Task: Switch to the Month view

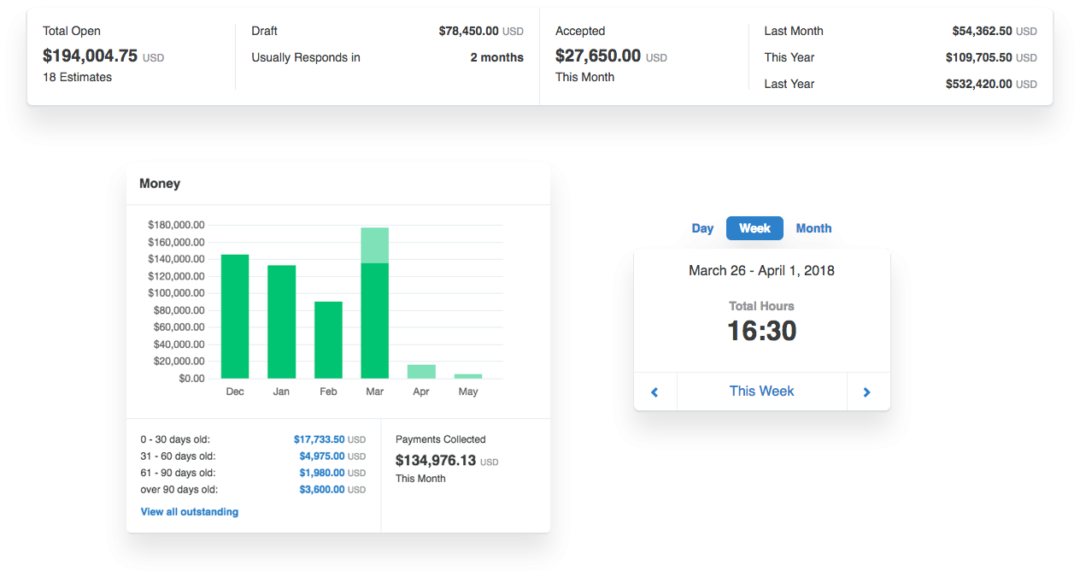Action: pos(814,228)
